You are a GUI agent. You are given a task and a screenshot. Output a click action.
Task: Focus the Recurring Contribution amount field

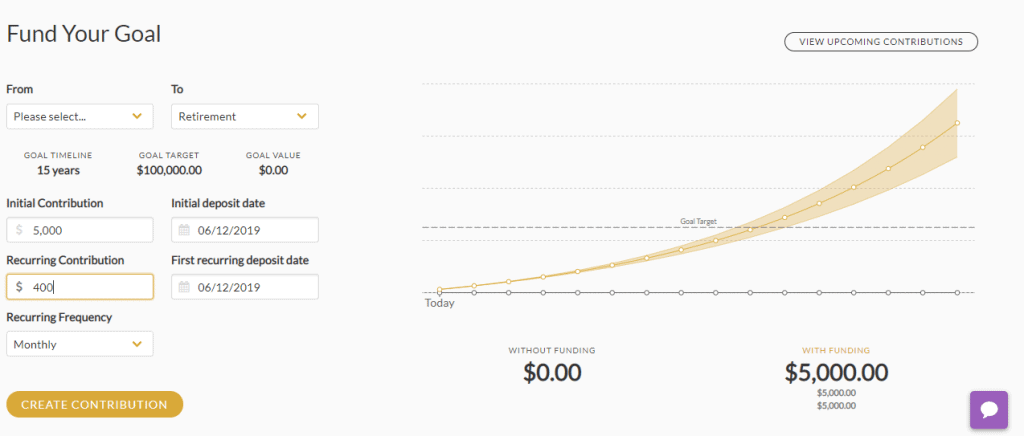coord(80,287)
